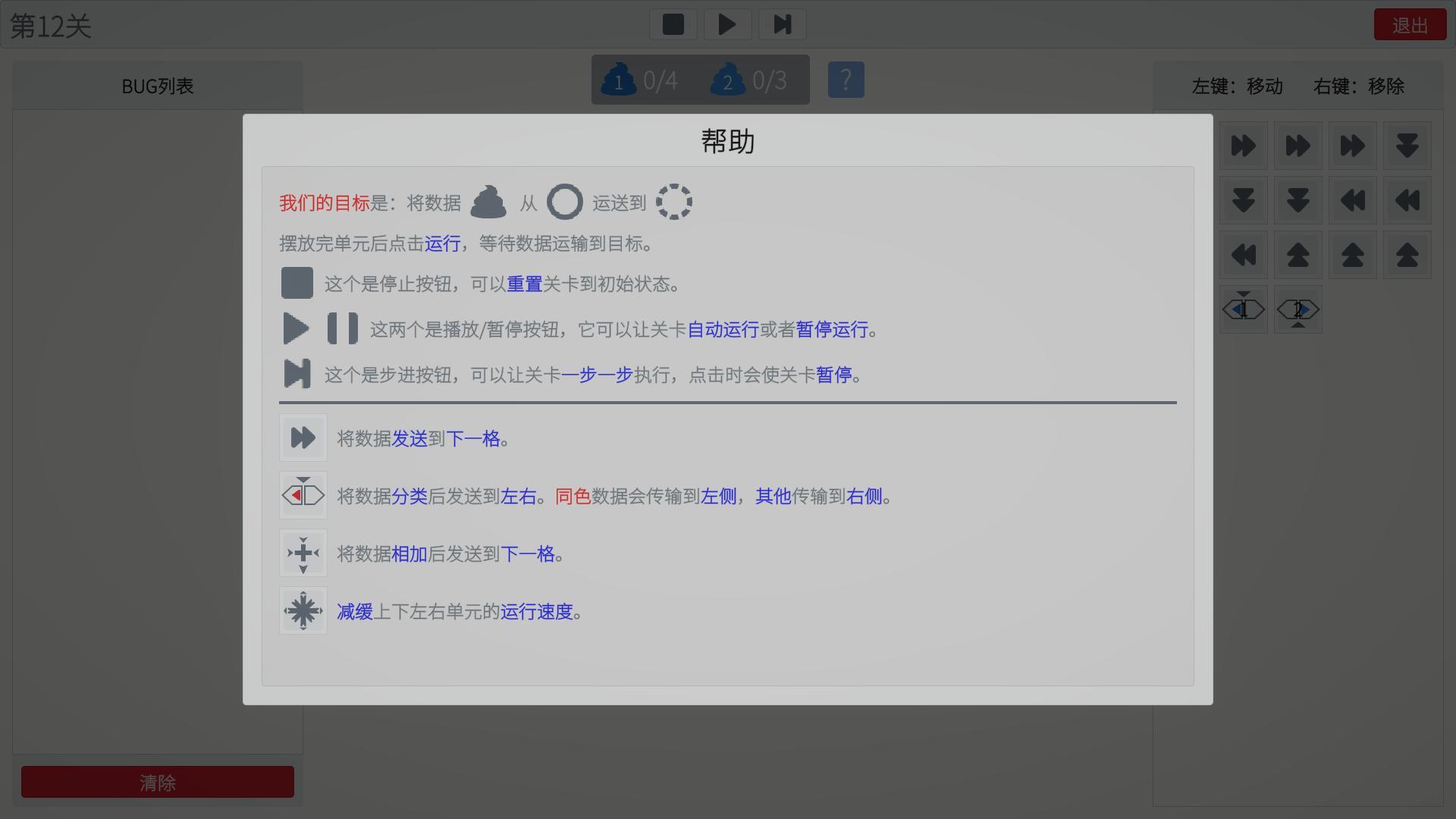Click the red 退出 exit button
Image resolution: width=1456 pixels, height=819 pixels.
pos(1410,25)
